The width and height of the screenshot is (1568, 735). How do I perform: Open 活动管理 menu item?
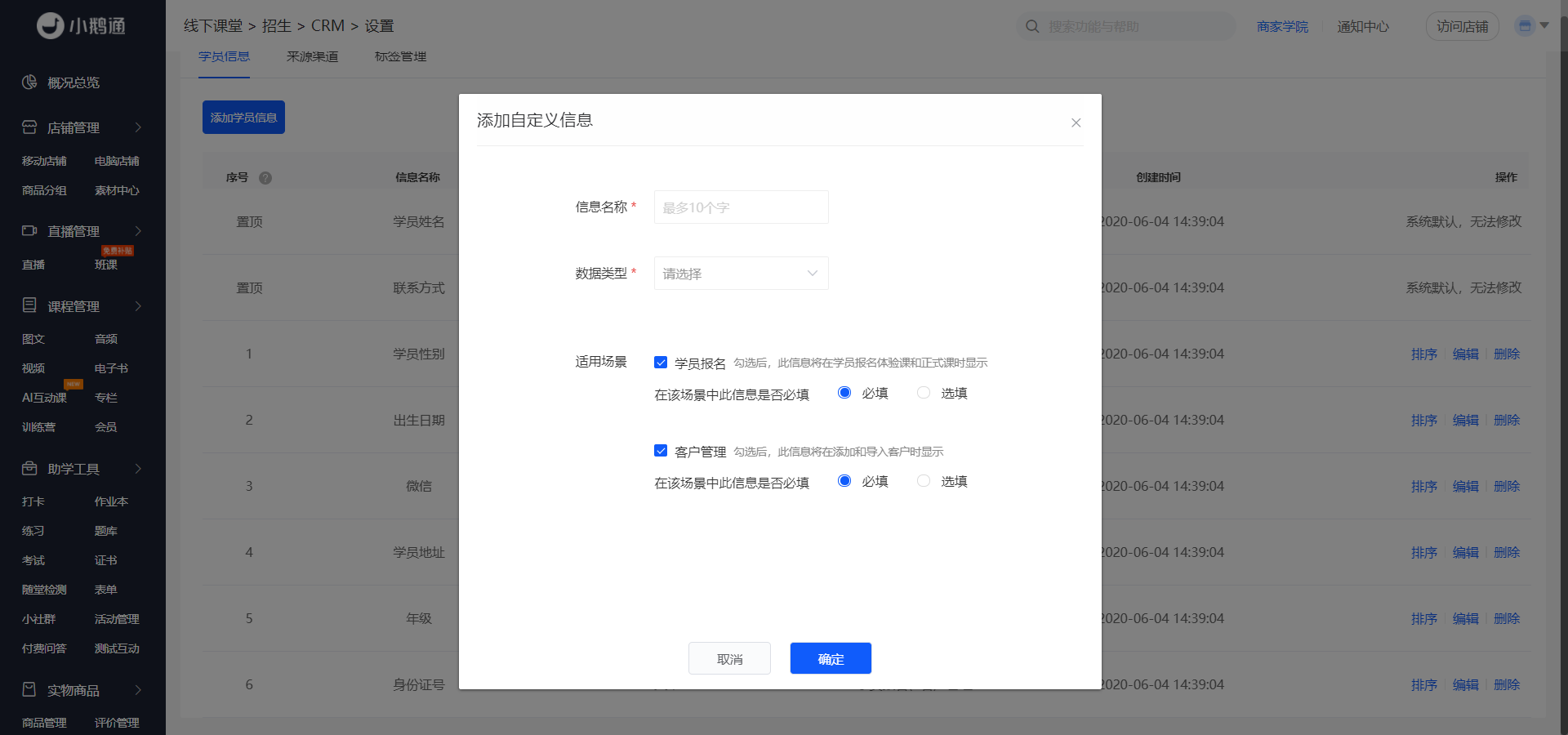coord(117,619)
